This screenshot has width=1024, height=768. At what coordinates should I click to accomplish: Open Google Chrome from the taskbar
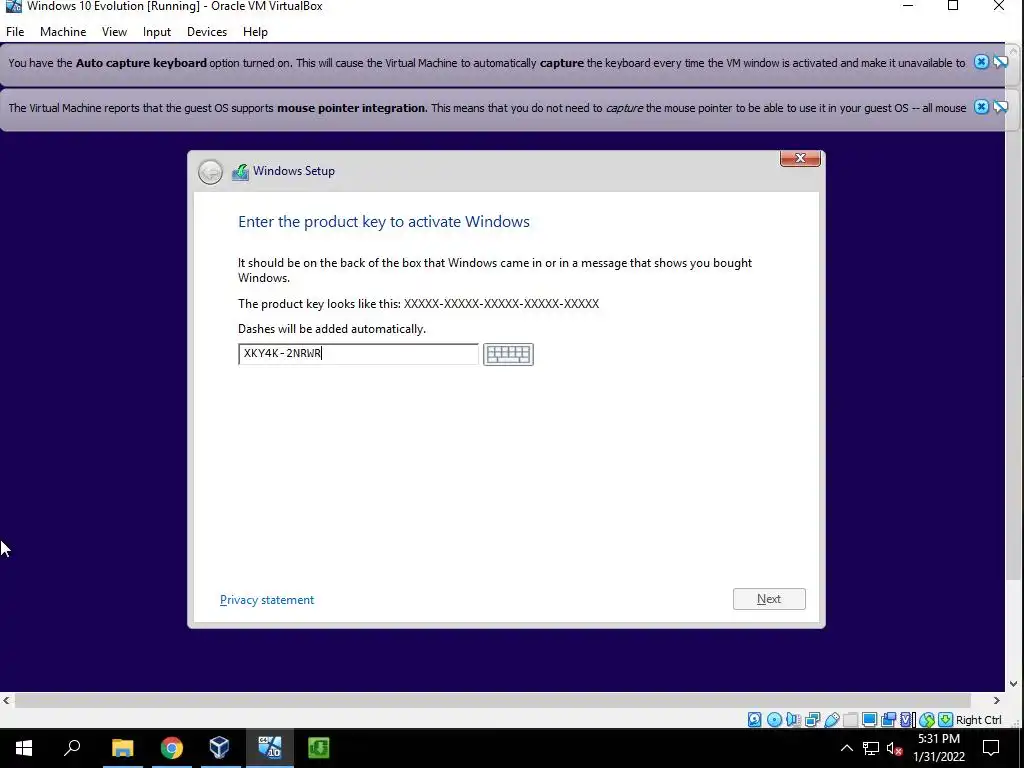(x=171, y=748)
